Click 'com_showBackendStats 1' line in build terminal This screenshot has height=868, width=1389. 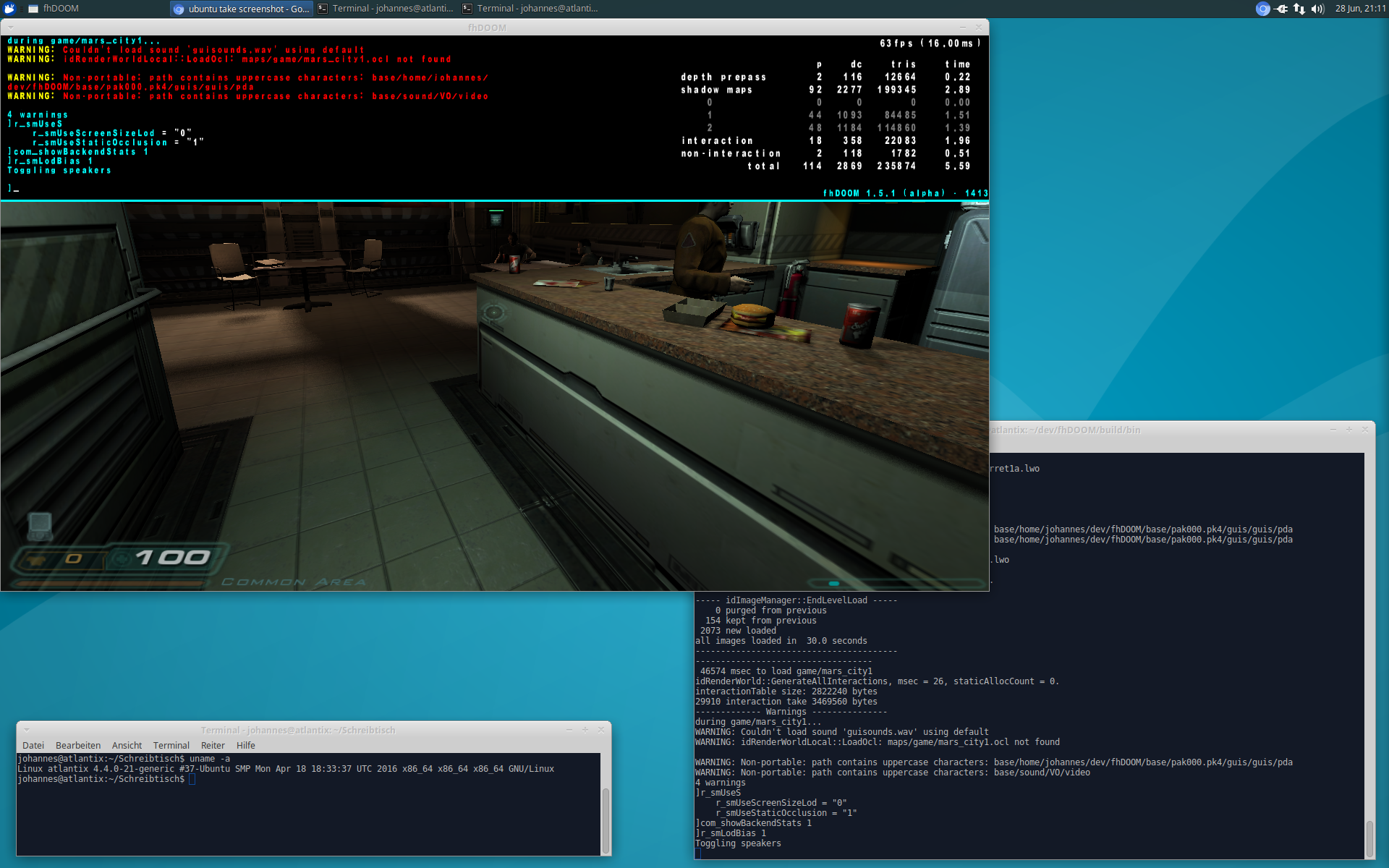(x=753, y=823)
